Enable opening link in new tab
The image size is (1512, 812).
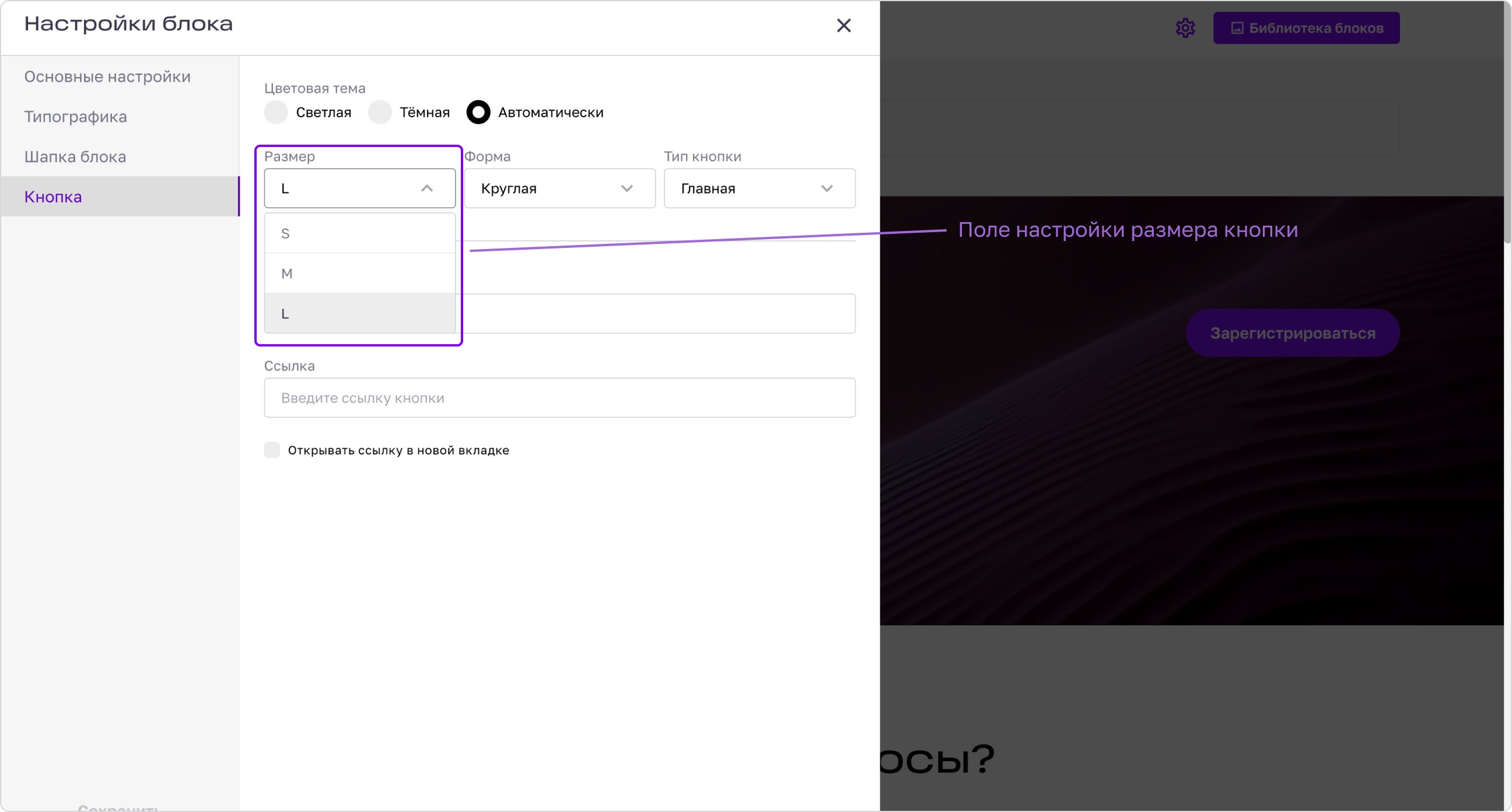[272, 450]
